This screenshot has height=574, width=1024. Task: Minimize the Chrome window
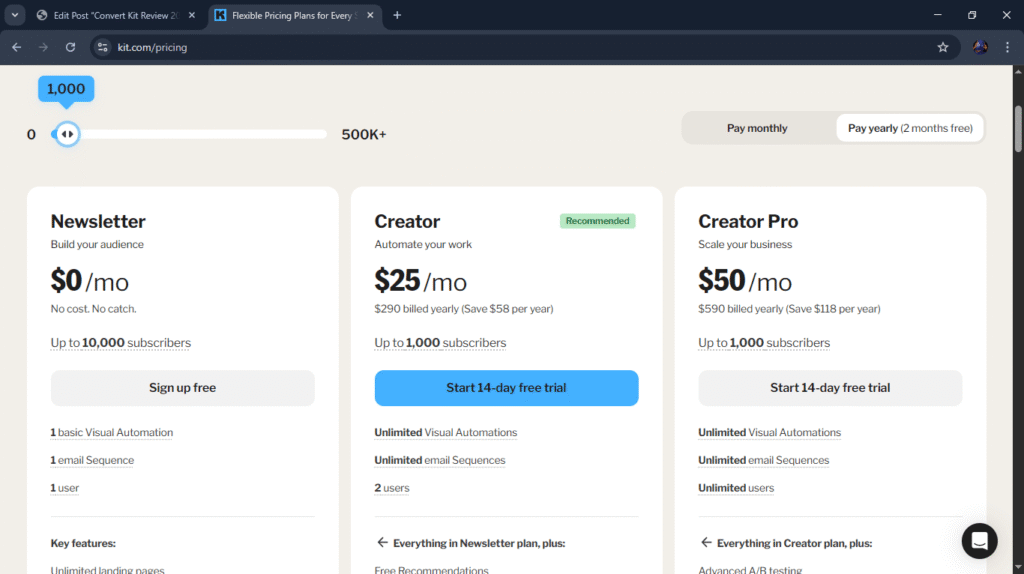click(937, 15)
